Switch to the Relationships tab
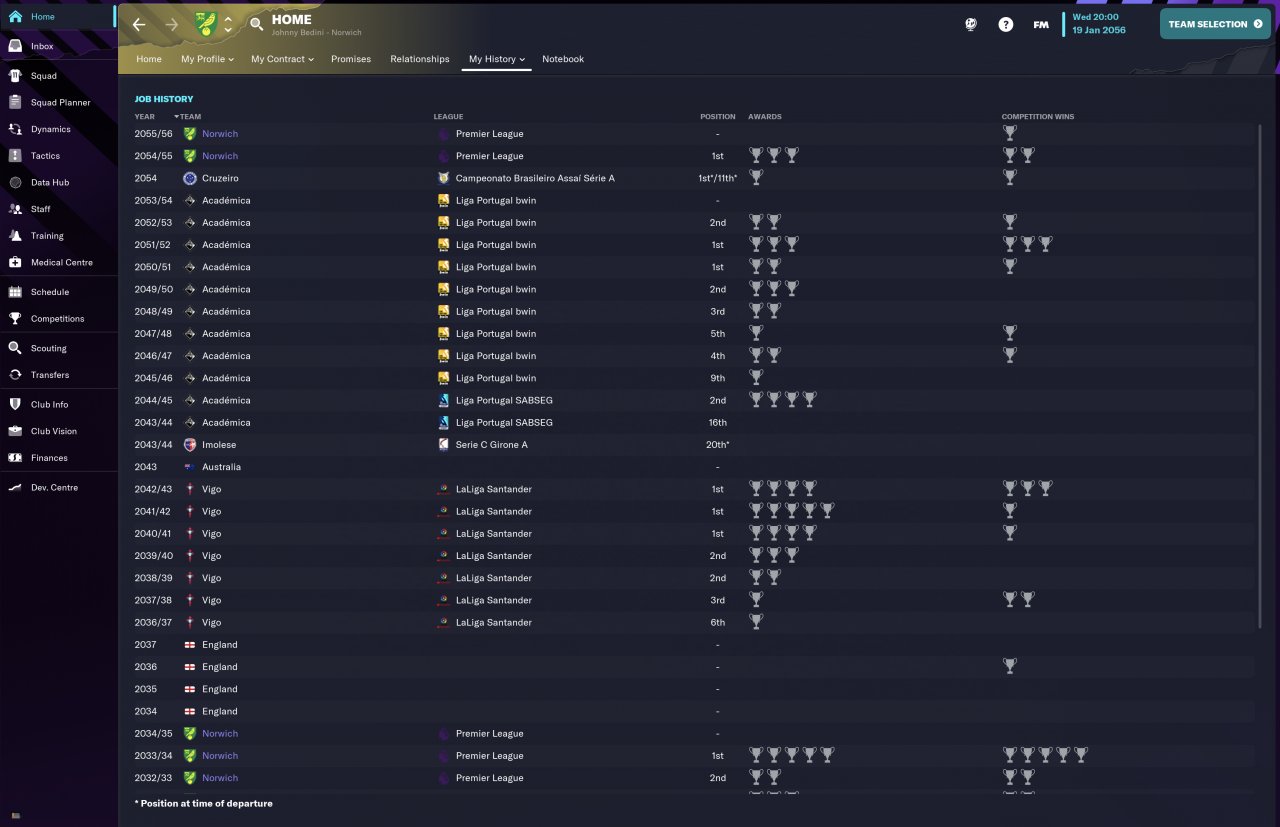The width and height of the screenshot is (1280, 827). click(x=420, y=59)
